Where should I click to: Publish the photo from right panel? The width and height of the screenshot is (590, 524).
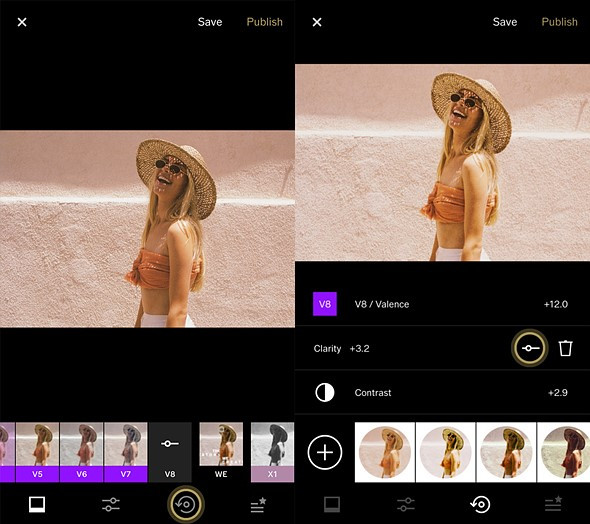pyautogui.click(x=560, y=22)
